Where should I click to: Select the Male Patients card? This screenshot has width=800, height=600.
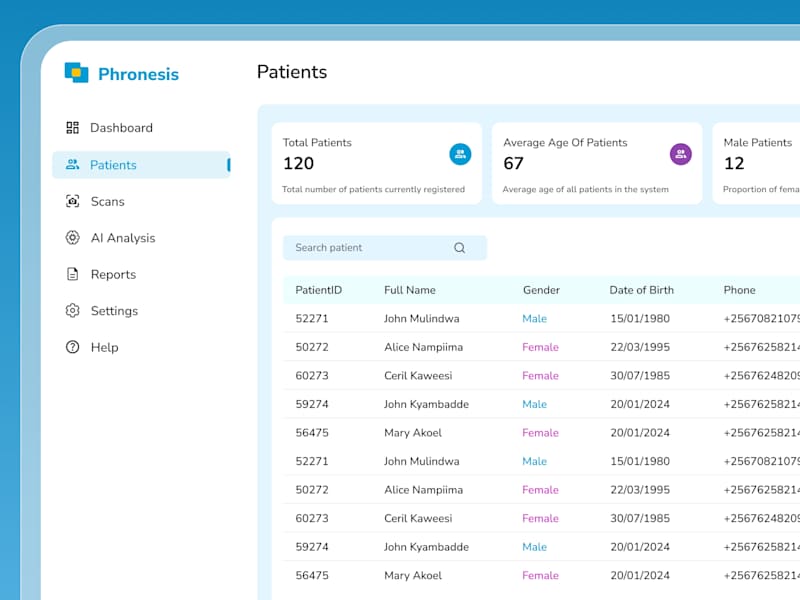756,163
